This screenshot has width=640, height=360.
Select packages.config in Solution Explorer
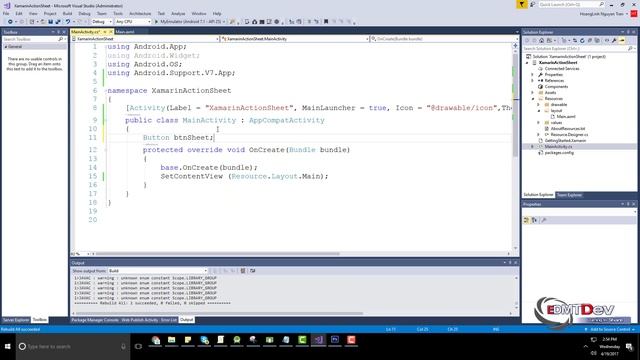(x=559, y=153)
